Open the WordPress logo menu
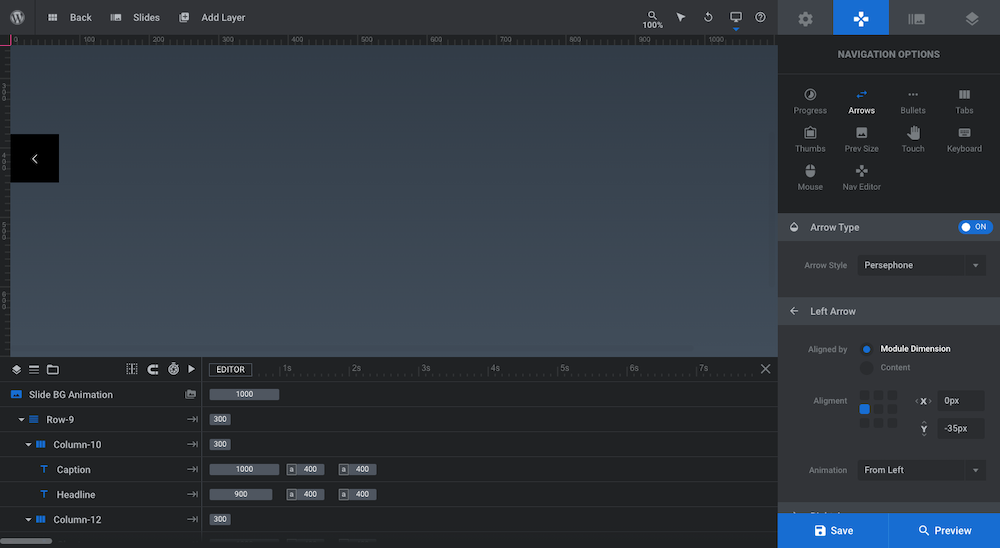Screen dimensions: 1000x548 tap(17, 17)
